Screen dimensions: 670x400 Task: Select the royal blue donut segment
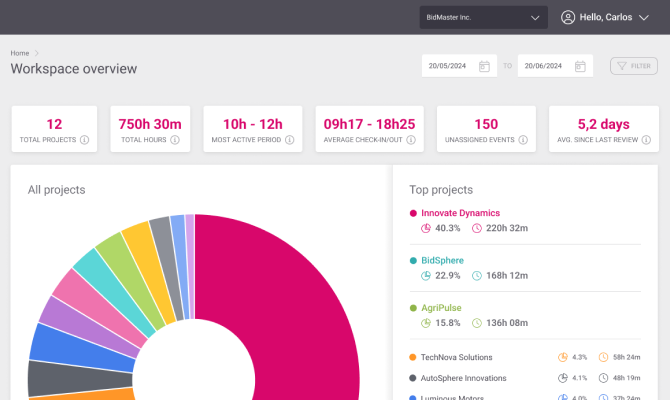point(81,347)
